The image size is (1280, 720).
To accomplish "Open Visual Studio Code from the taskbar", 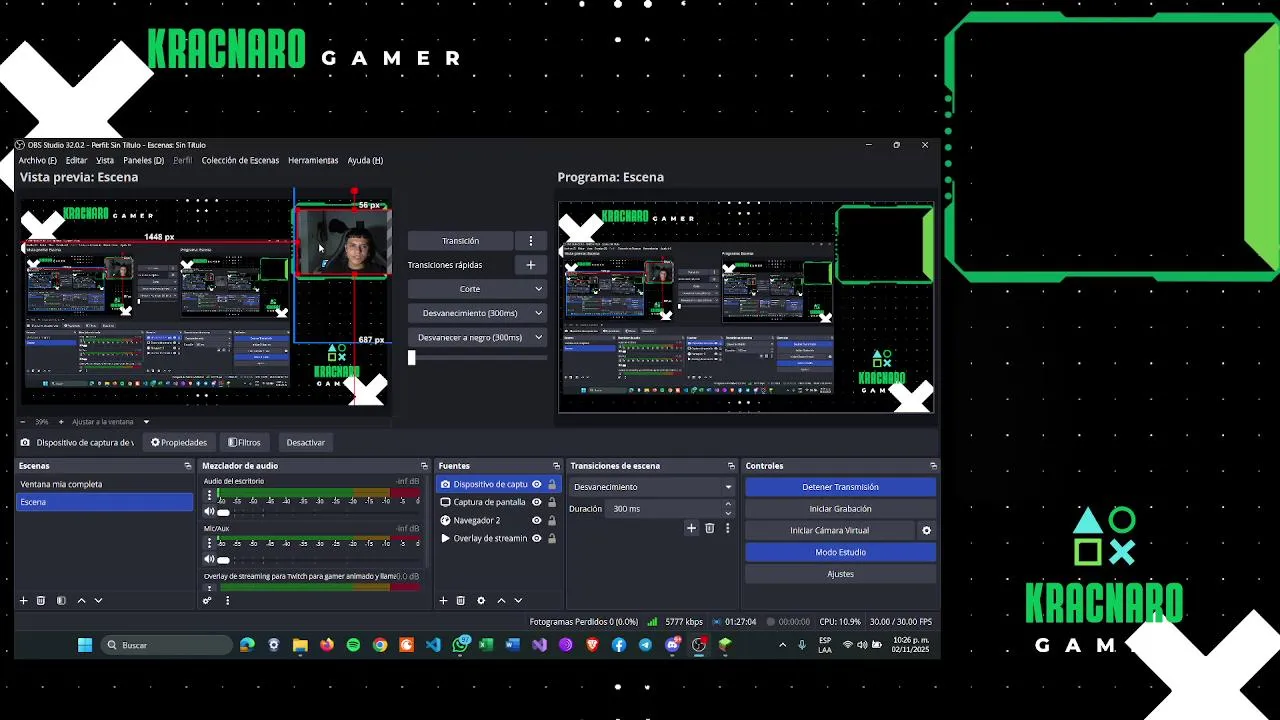I will tap(433, 645).
